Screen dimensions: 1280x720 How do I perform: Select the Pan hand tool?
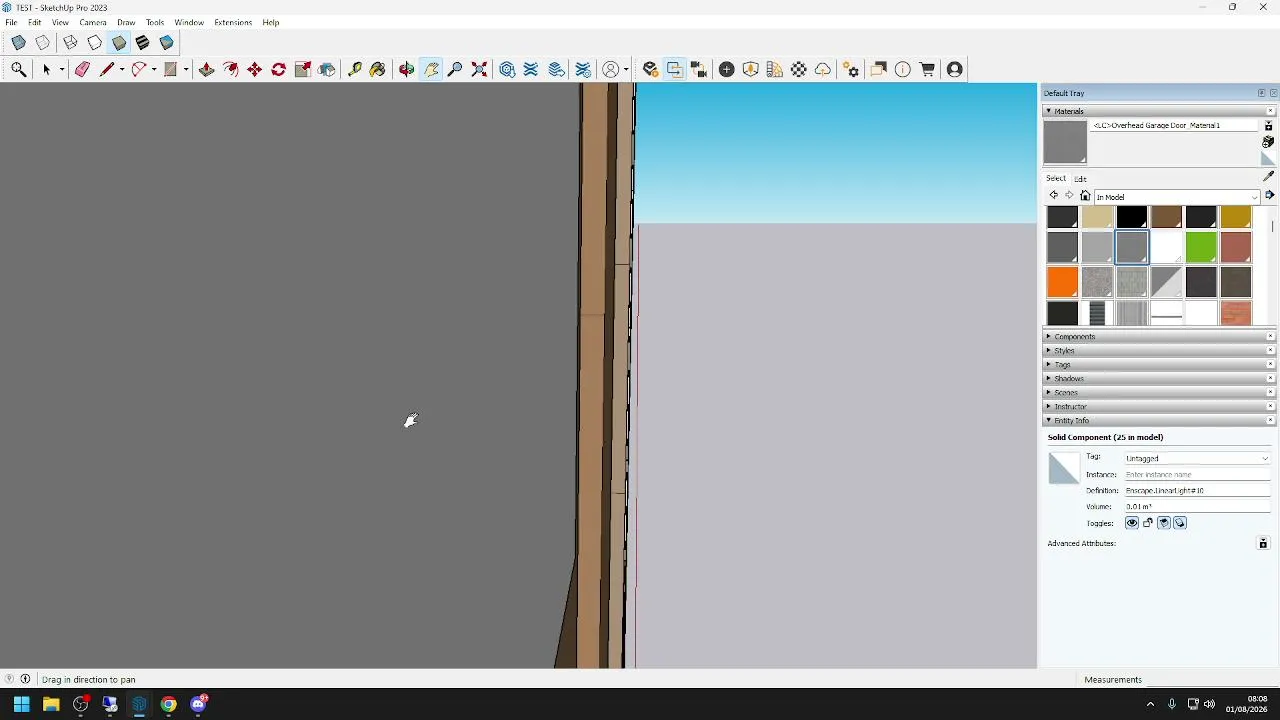point(431,69)
